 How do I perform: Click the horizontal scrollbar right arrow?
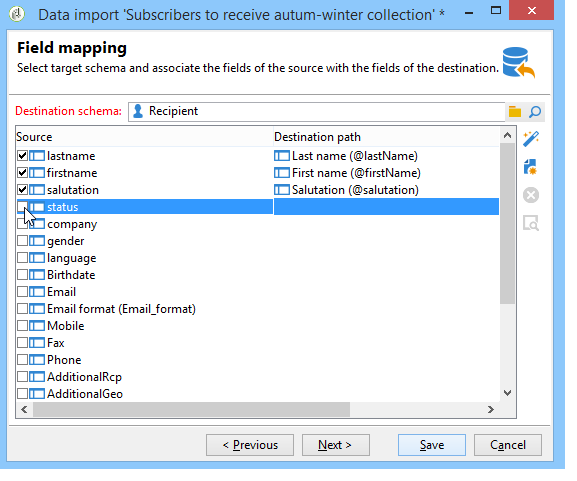(491, 410)
